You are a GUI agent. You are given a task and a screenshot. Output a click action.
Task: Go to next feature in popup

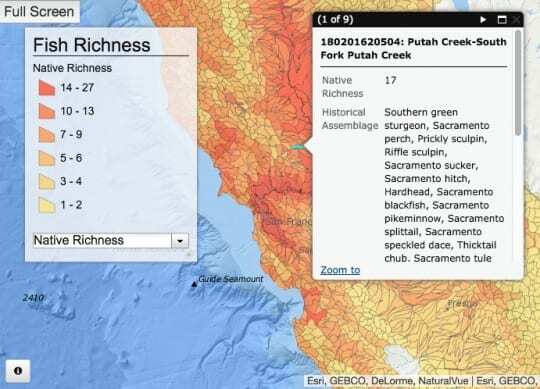tap(483, 20)
